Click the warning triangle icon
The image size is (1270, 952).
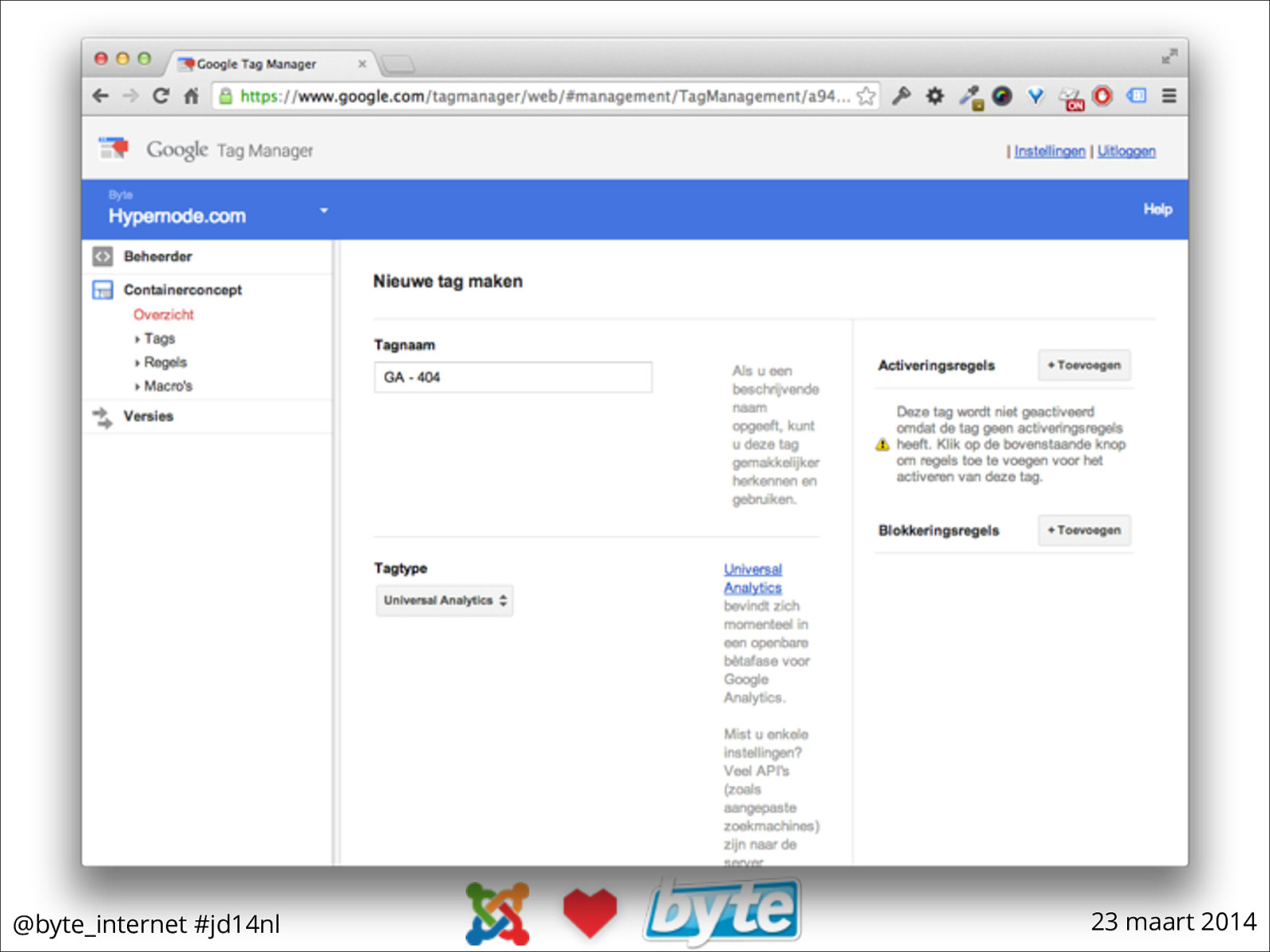point(882,444)
